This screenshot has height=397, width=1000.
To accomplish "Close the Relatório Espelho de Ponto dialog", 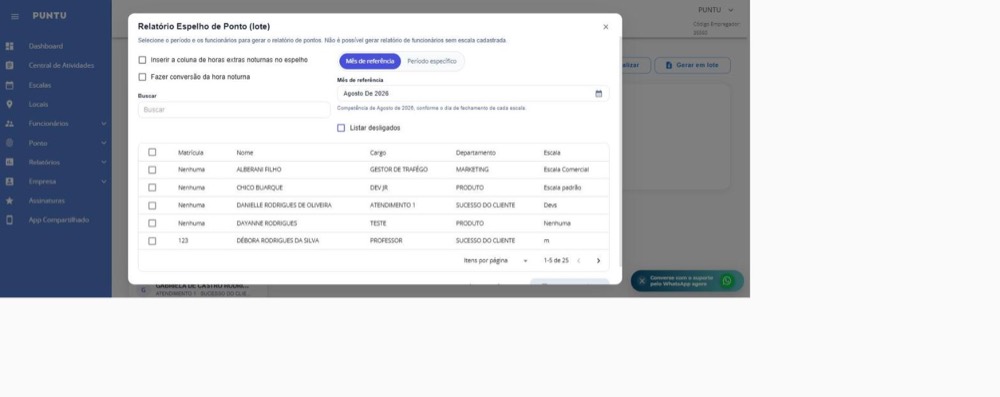I will tap(605, 27).
